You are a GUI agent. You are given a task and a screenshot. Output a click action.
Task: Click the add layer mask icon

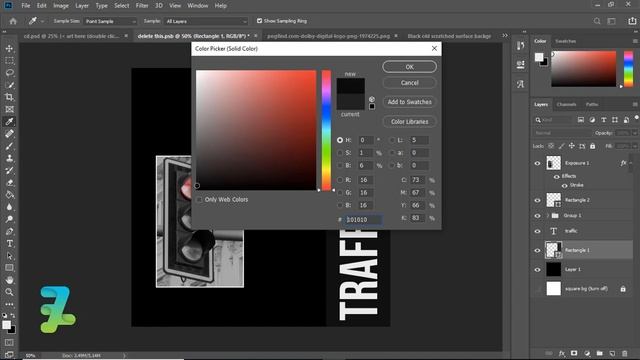coord(574,353)
